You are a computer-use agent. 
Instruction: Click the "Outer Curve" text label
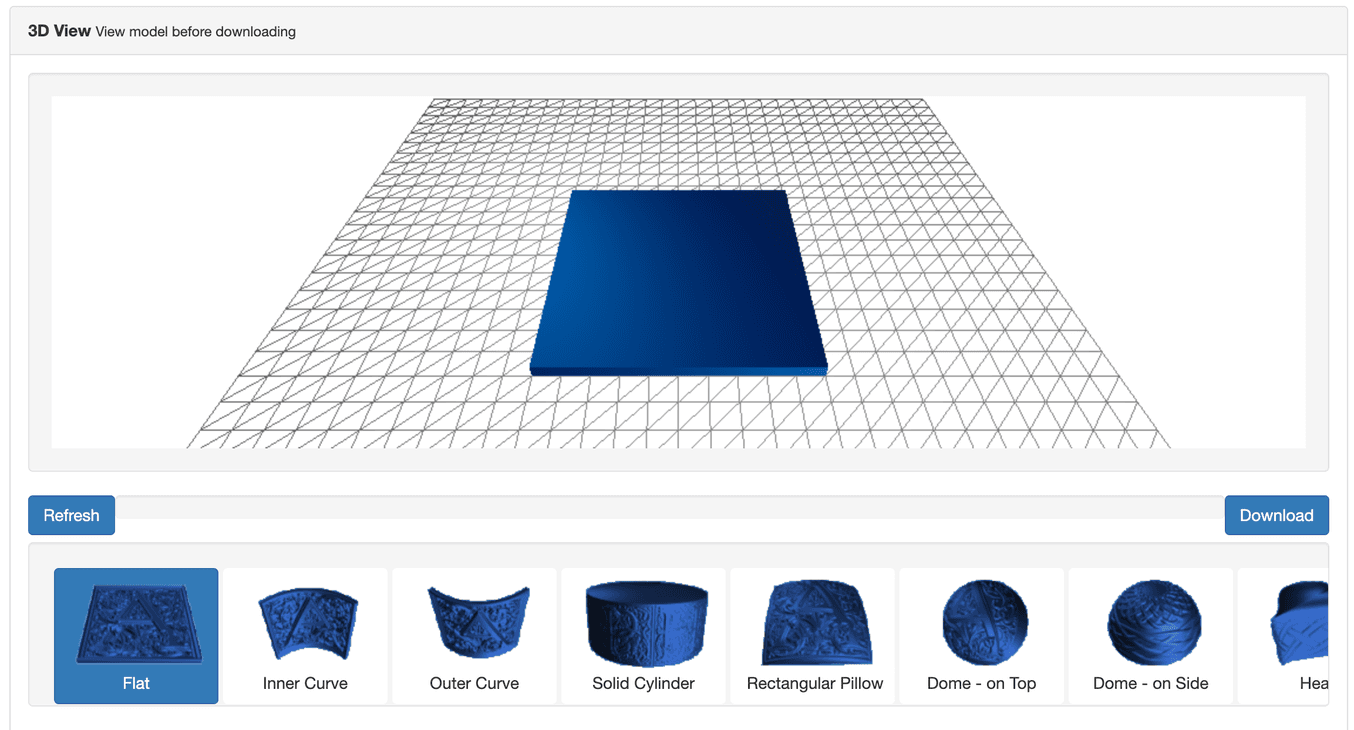[x=474, y=684]
